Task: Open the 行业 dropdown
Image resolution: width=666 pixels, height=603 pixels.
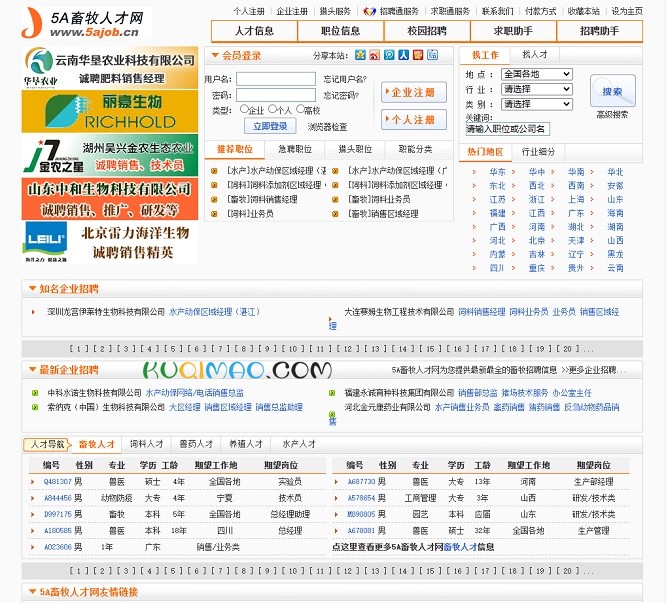Action: click(537, 89)
